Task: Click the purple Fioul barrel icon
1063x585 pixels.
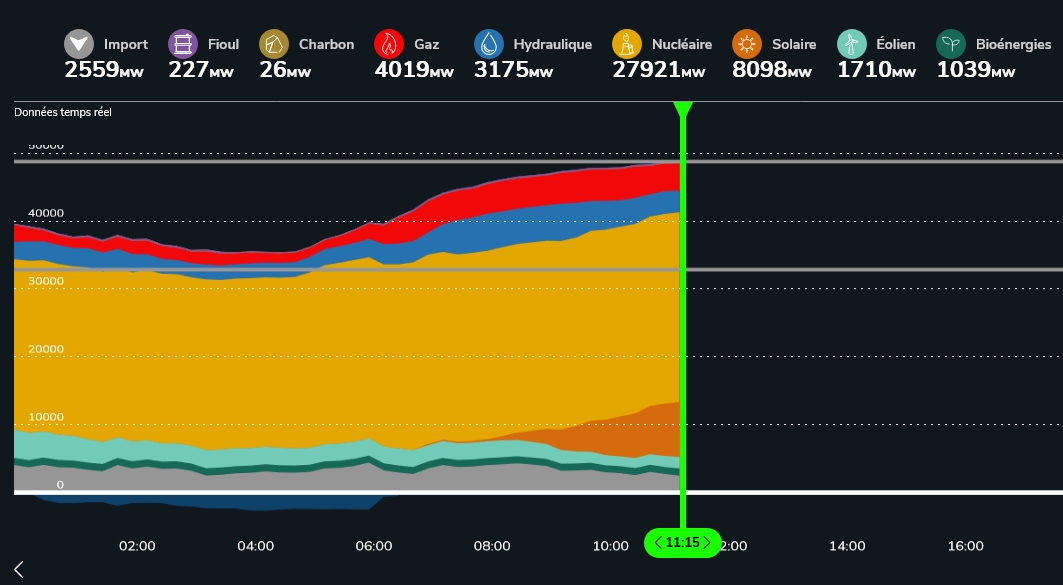Action: pyautogui.click(x=183, y=44)
